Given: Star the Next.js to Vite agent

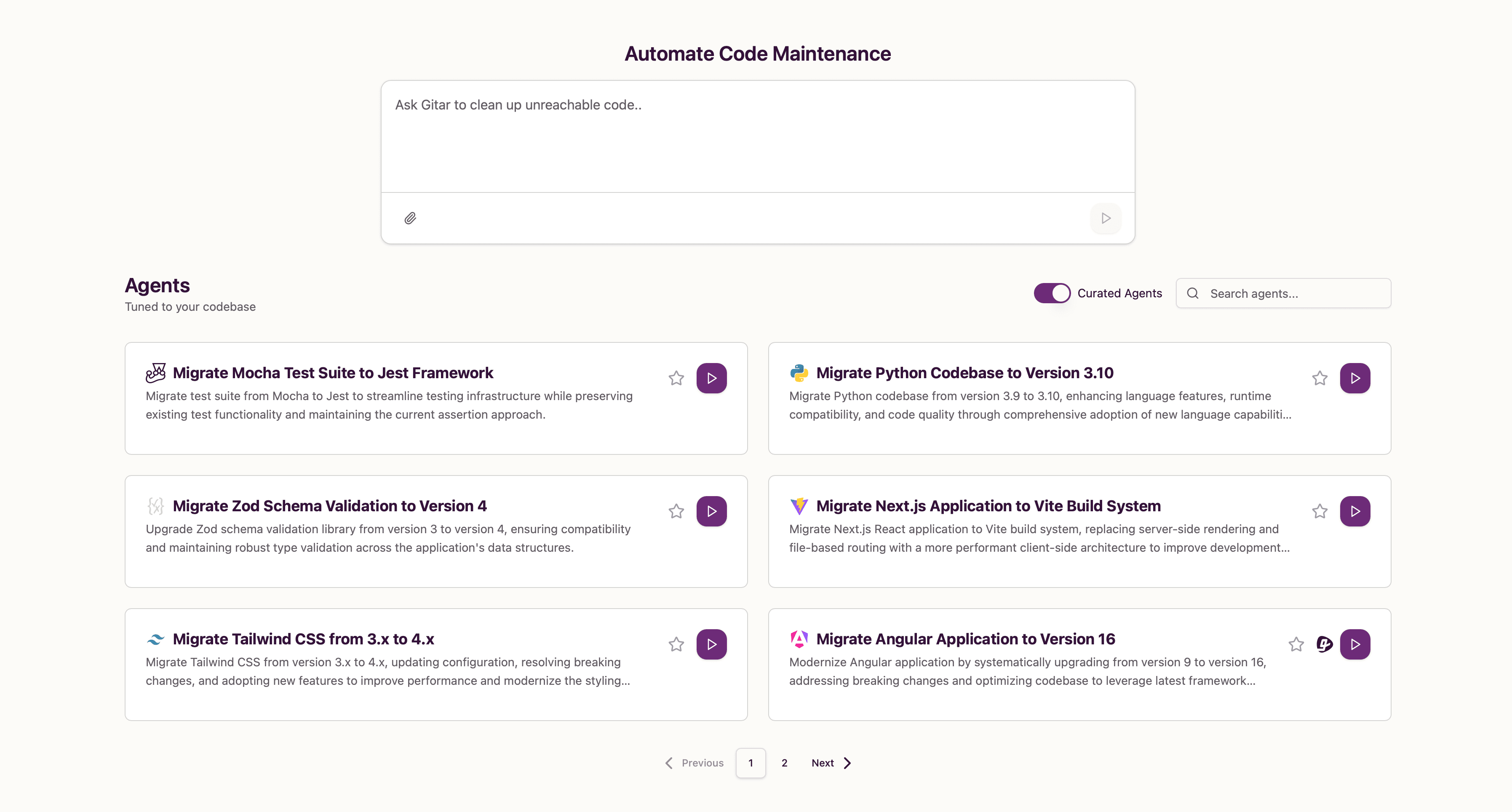Looking at the screenshot, I should [1320, 511].
